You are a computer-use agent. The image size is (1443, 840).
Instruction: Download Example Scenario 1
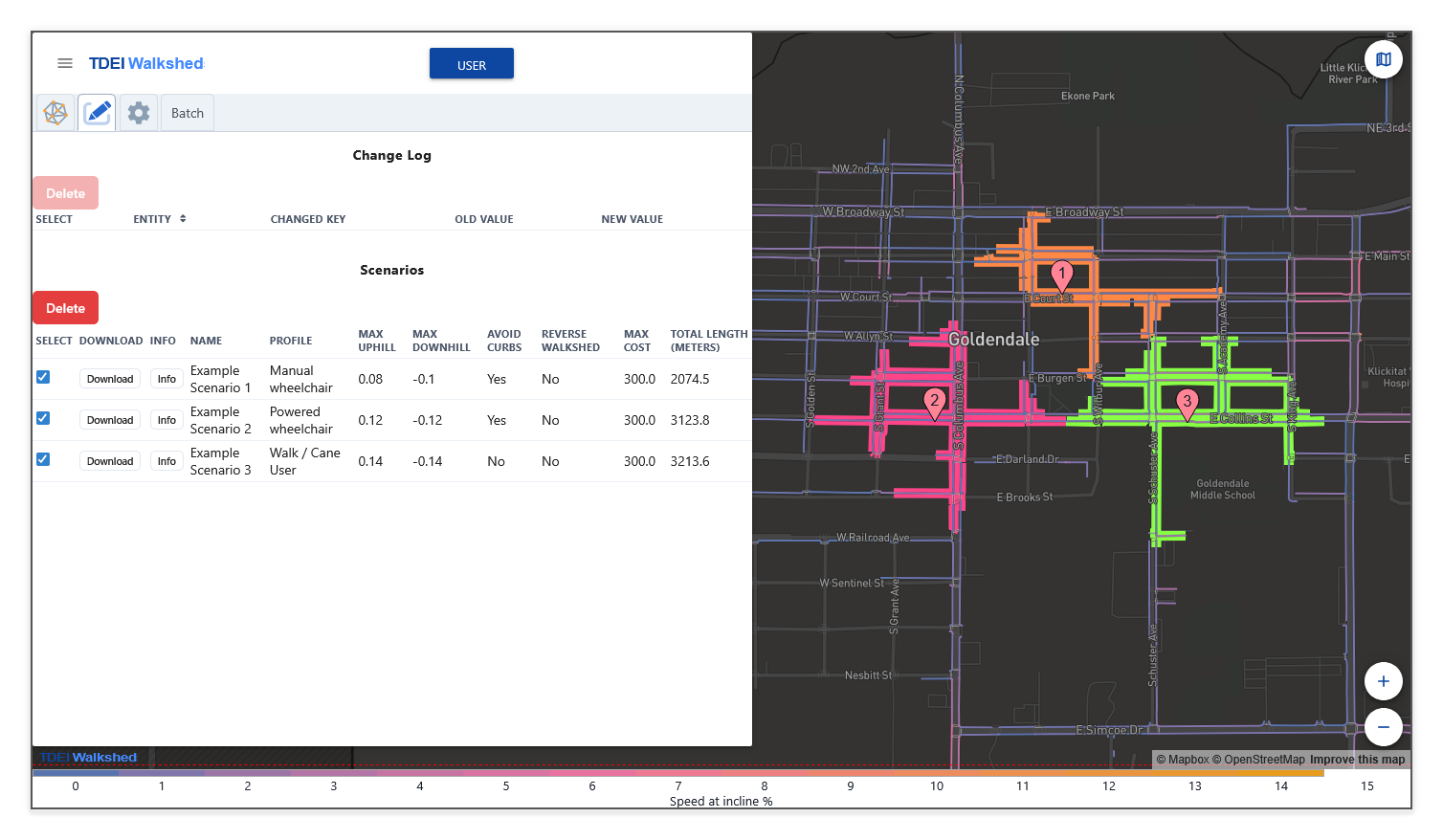pyautogui.click(x=110, y=379)
